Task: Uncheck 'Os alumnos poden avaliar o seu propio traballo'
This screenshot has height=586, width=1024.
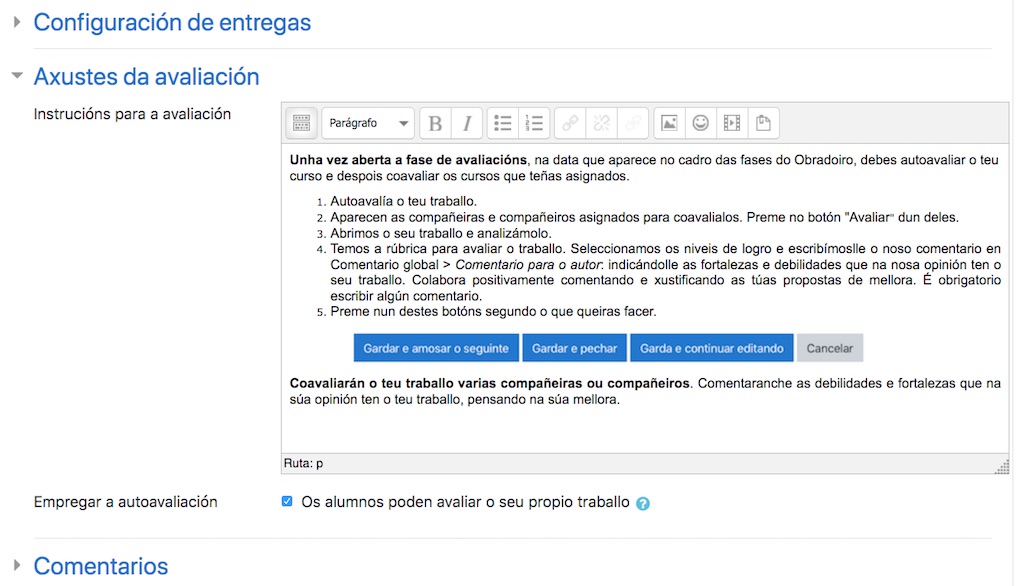Action: coord(287,502)
